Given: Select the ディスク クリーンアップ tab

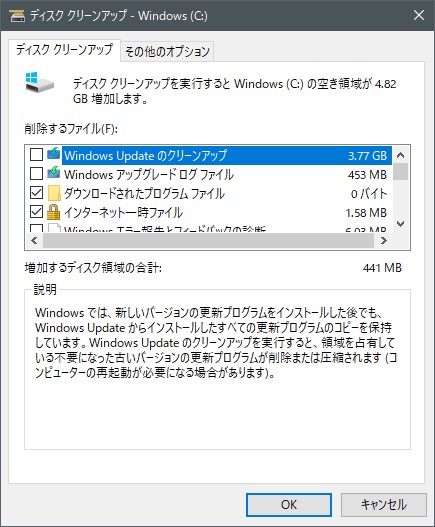Looking at the screenshot, I should click(x=64, y=50).
